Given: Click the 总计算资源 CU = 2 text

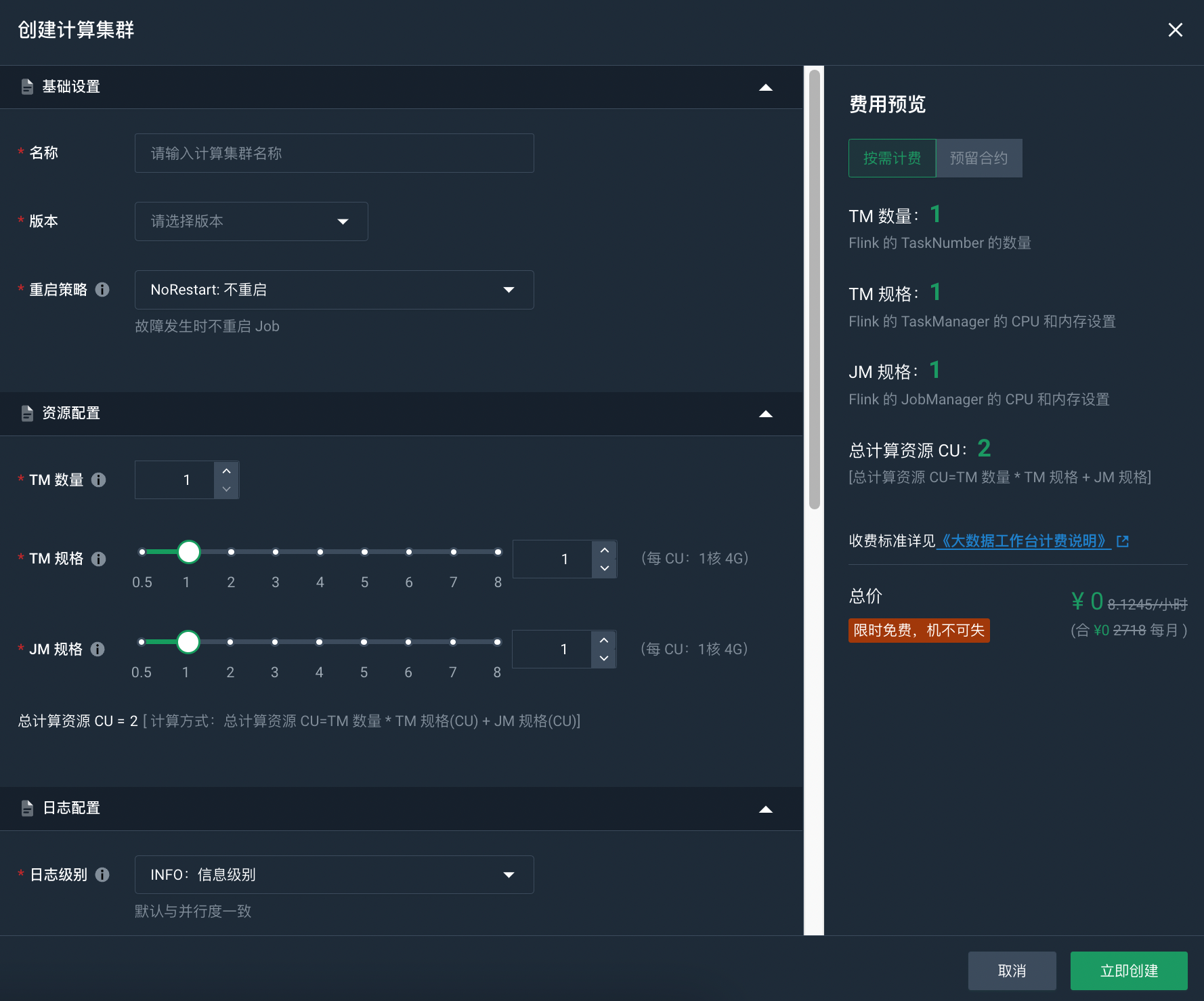Looking at the screenshot, I should pyautogui.click(x=78, y=721).
